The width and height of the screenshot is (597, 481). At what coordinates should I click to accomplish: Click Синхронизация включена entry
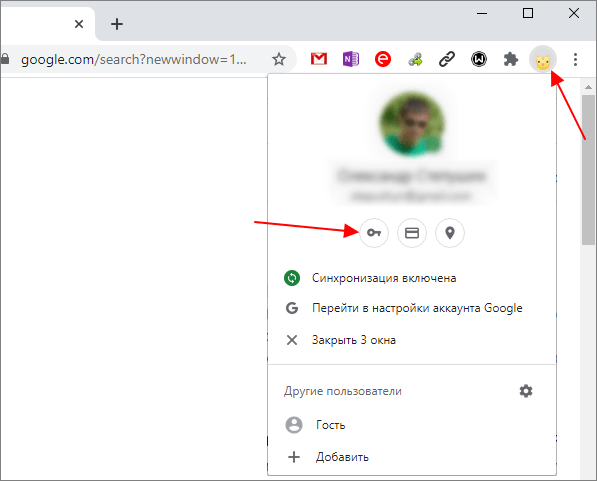click(x=412, y=278)
